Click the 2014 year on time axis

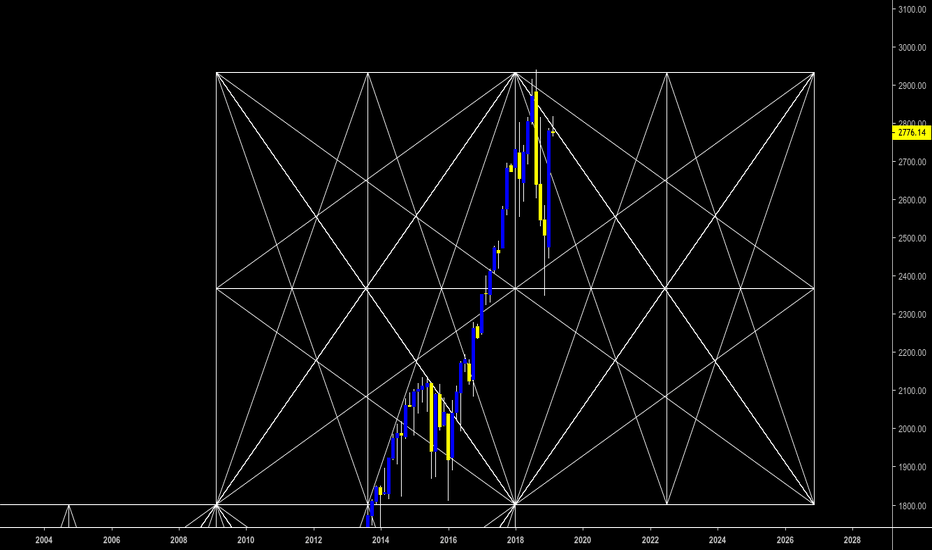(x=380, y=540)
